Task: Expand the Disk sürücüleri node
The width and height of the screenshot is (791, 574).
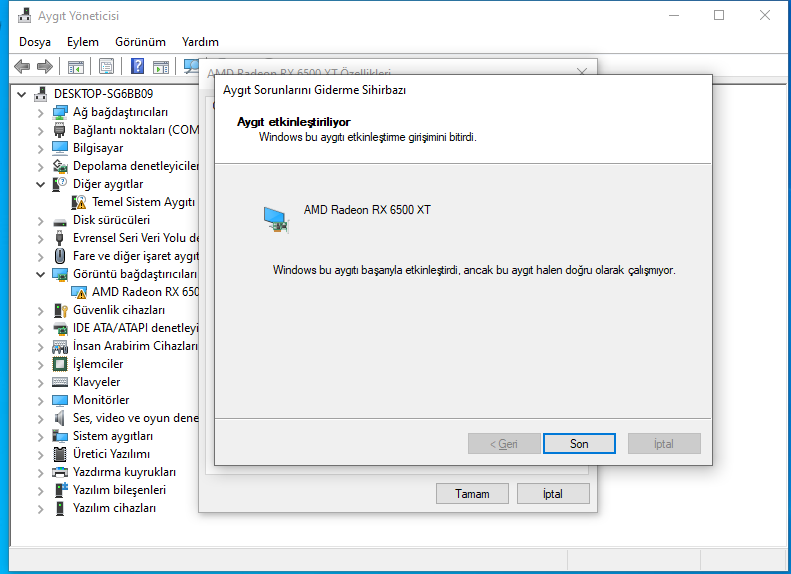Action: (40, 220)
